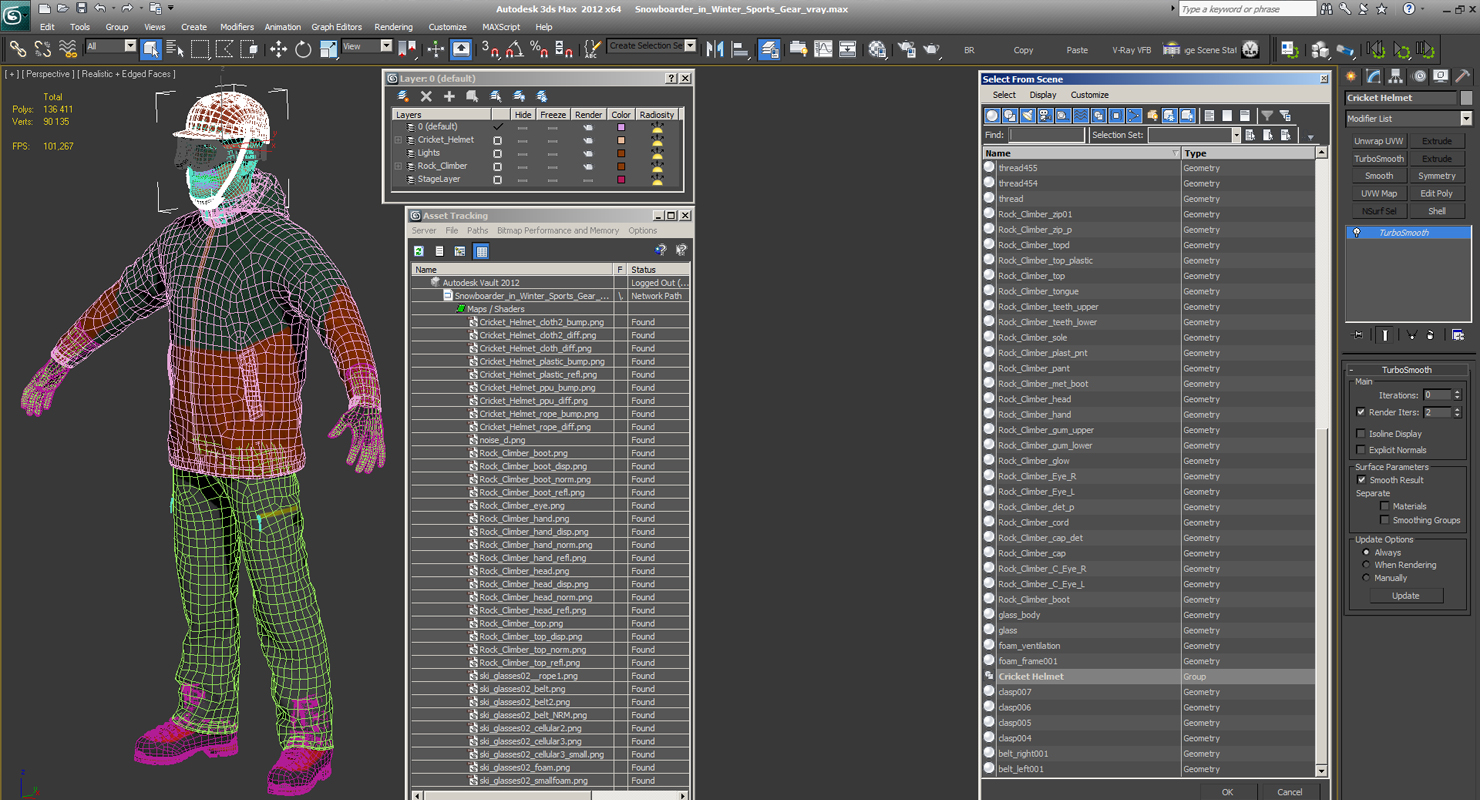Toggle the Angle Snap icon
This screenshot has width=1480, height=800.
(514, 49)
